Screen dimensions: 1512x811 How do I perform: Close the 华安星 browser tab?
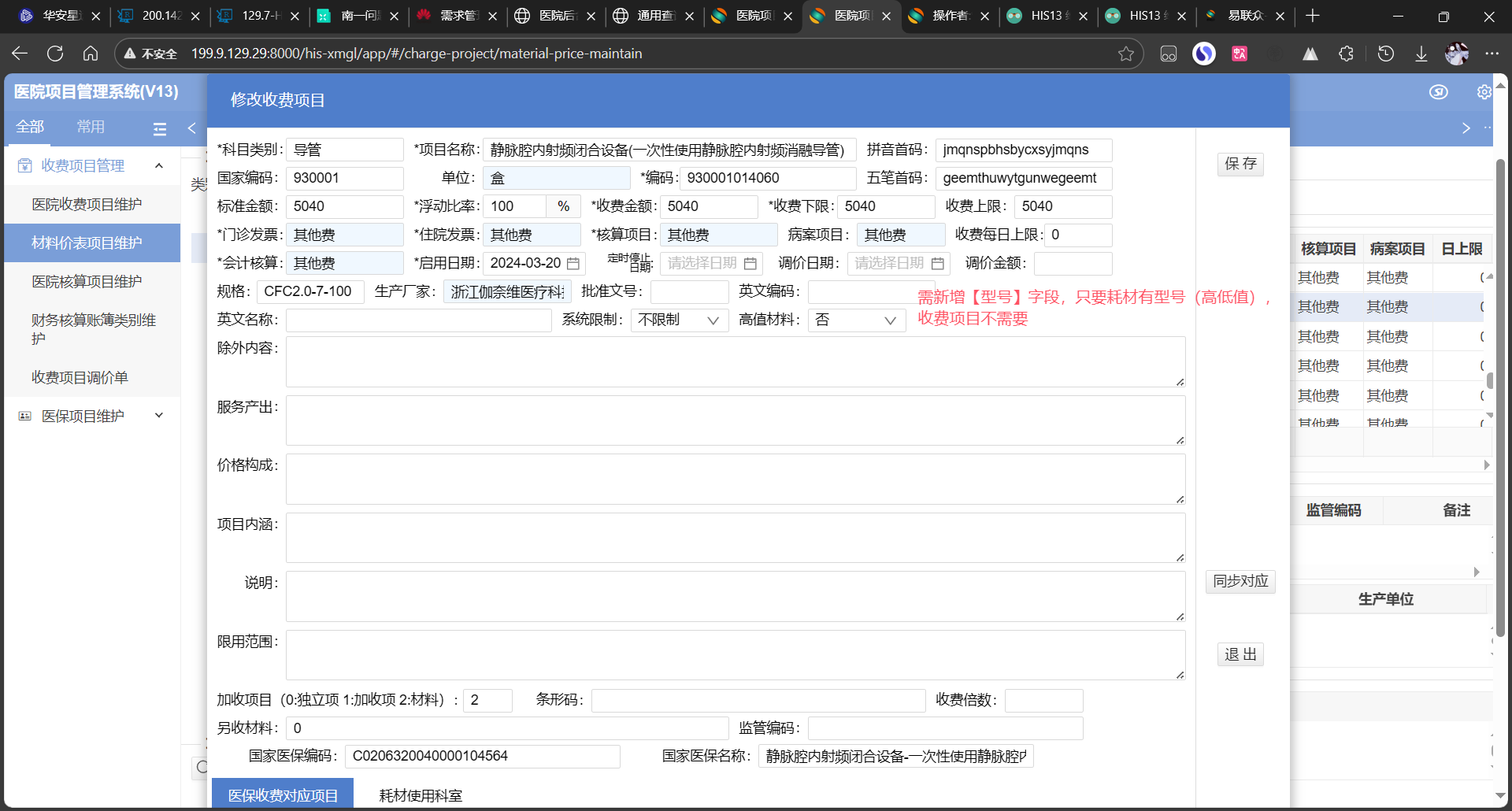(x=96, y=16)
